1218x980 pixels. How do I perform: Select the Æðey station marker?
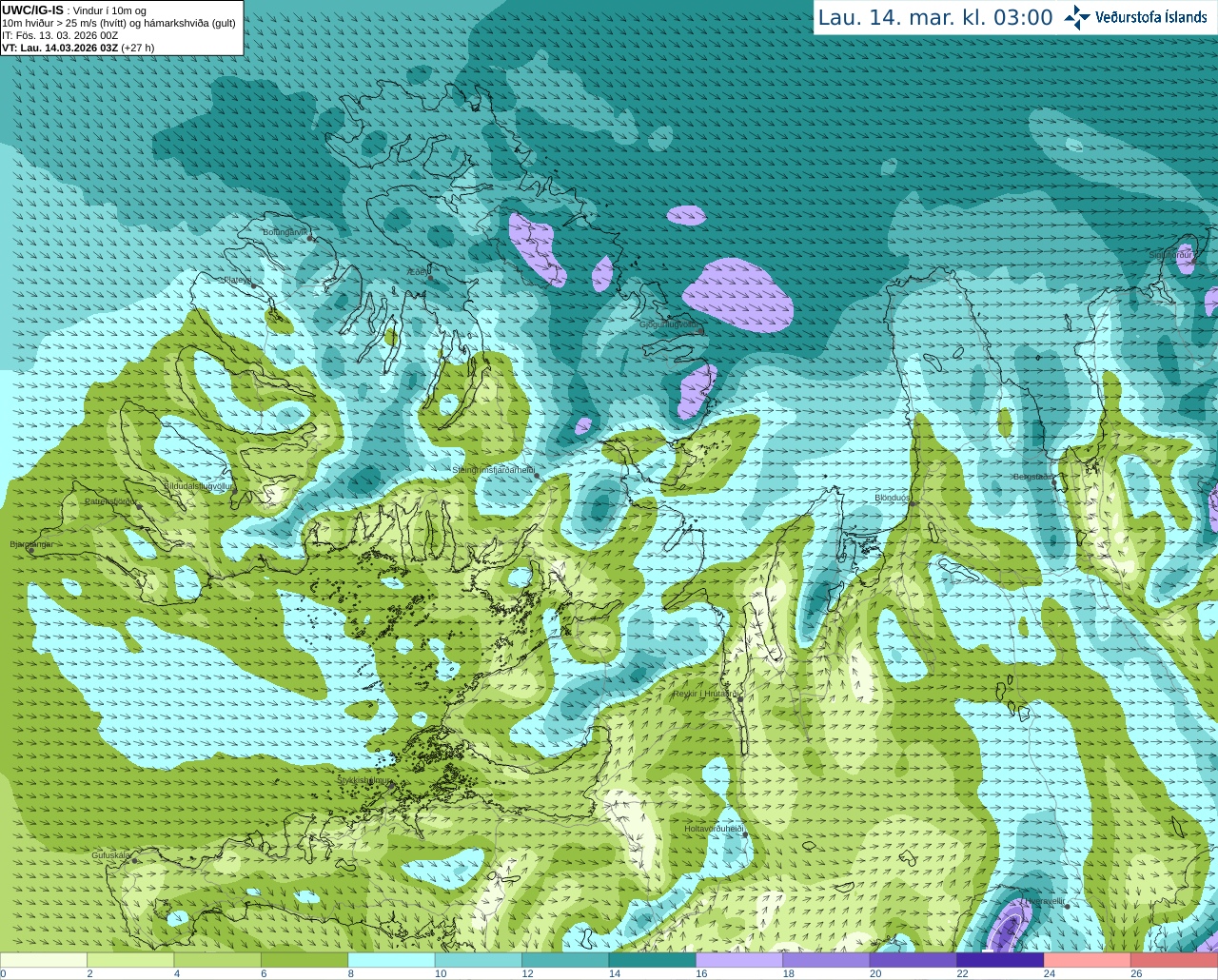click(430, 278)
